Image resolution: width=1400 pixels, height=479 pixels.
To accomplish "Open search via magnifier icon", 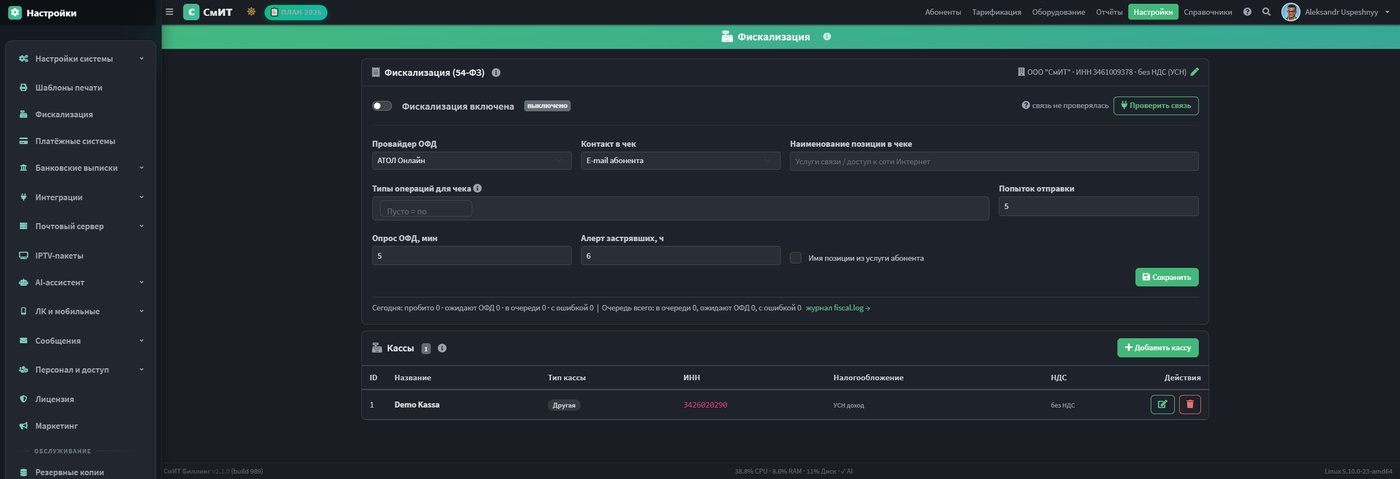I will [x=1266, y=12].
